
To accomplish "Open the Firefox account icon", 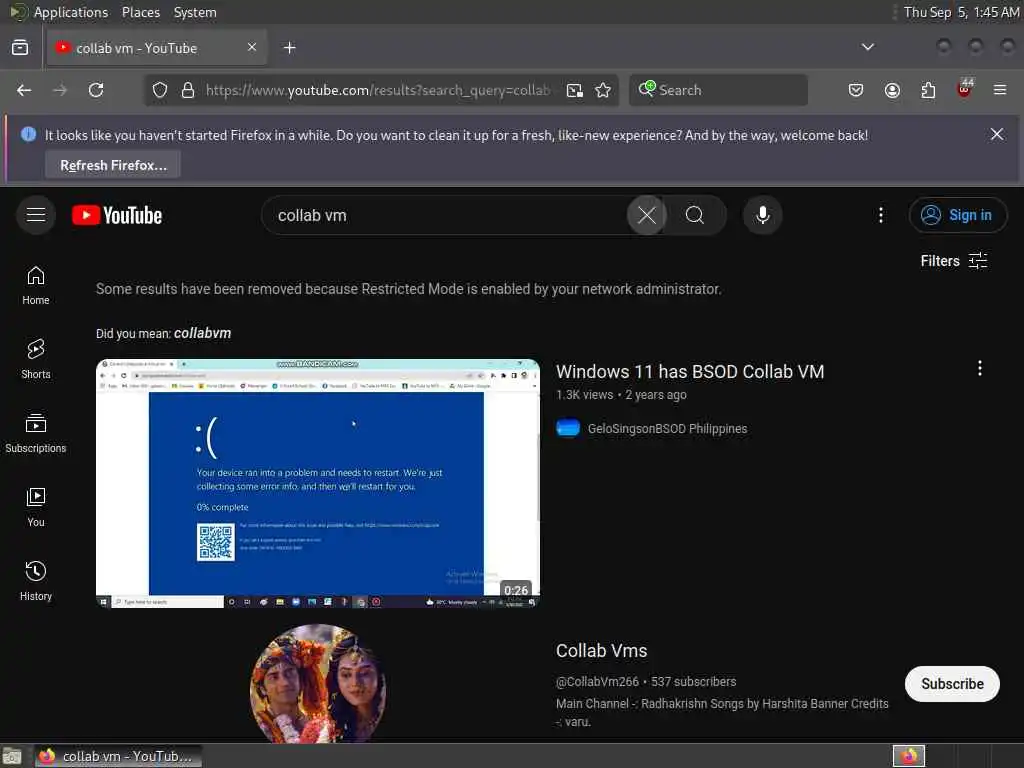I will tap(892, 90).
